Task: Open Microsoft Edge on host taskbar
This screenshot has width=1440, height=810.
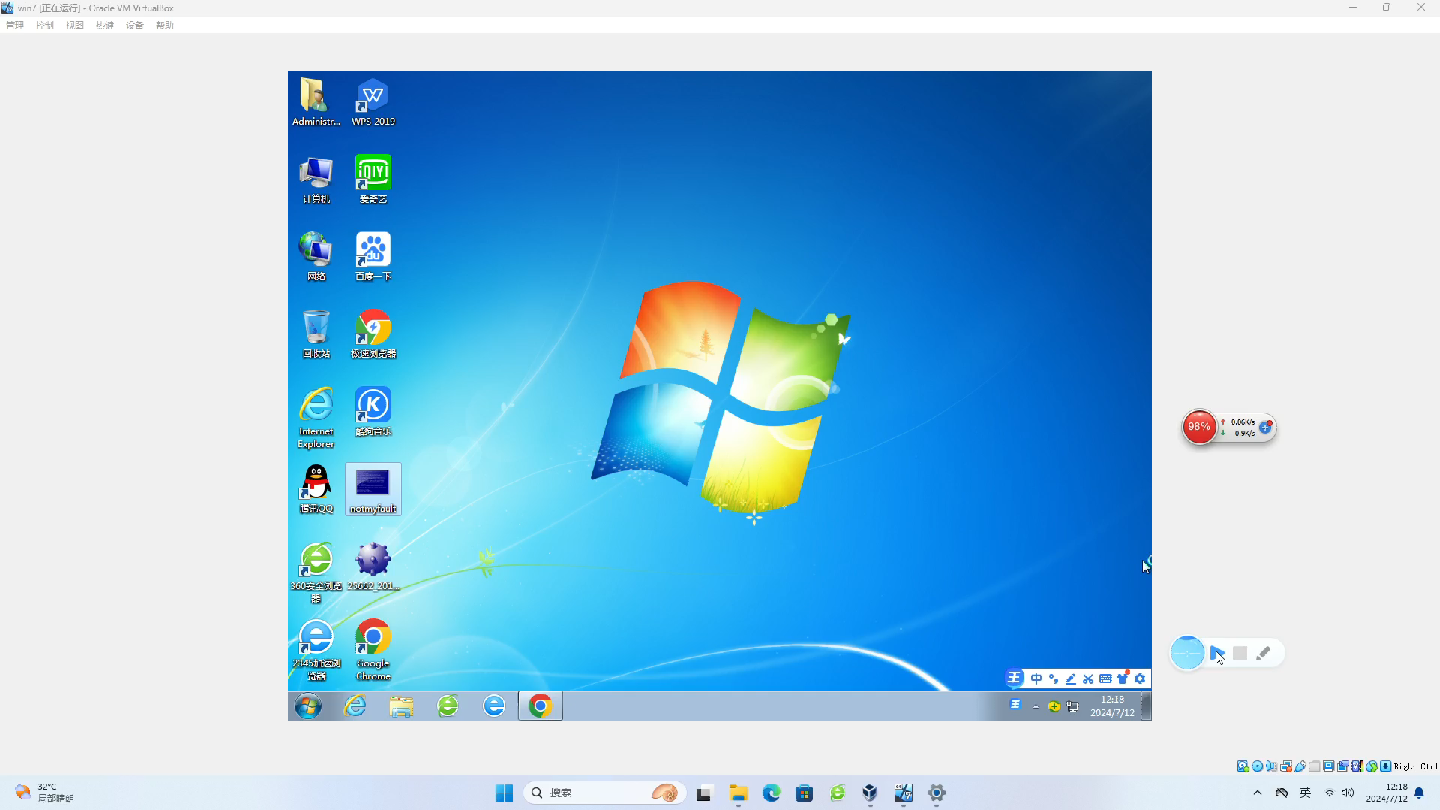Action: (772, 793)
